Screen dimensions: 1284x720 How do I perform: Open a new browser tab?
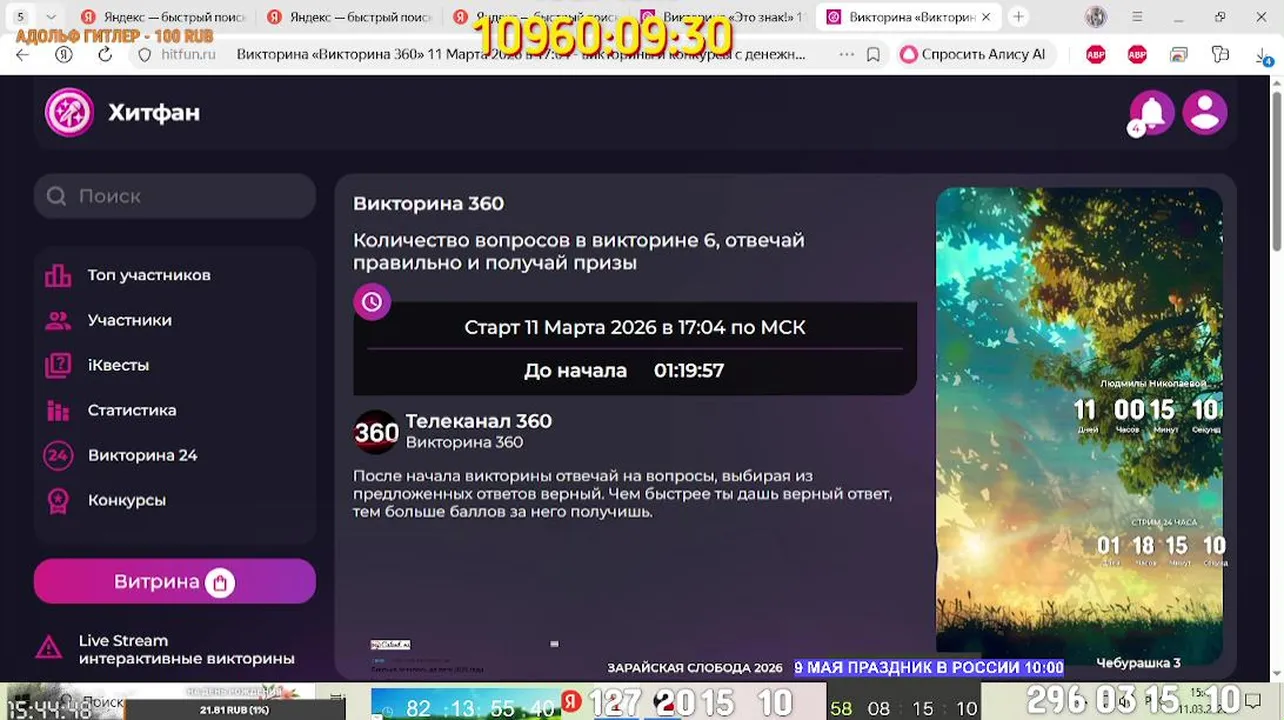[1018, 17]
